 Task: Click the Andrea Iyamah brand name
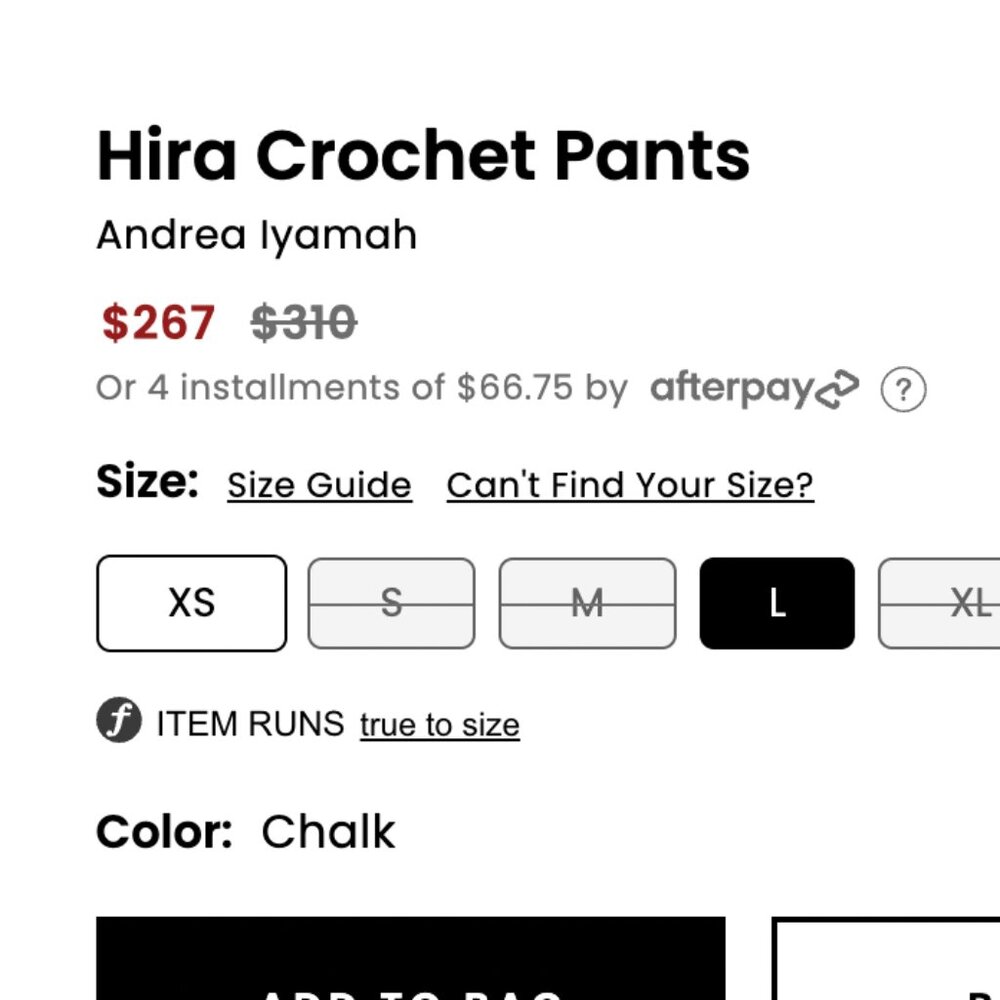pyautogui.click(x=256, y=234)
